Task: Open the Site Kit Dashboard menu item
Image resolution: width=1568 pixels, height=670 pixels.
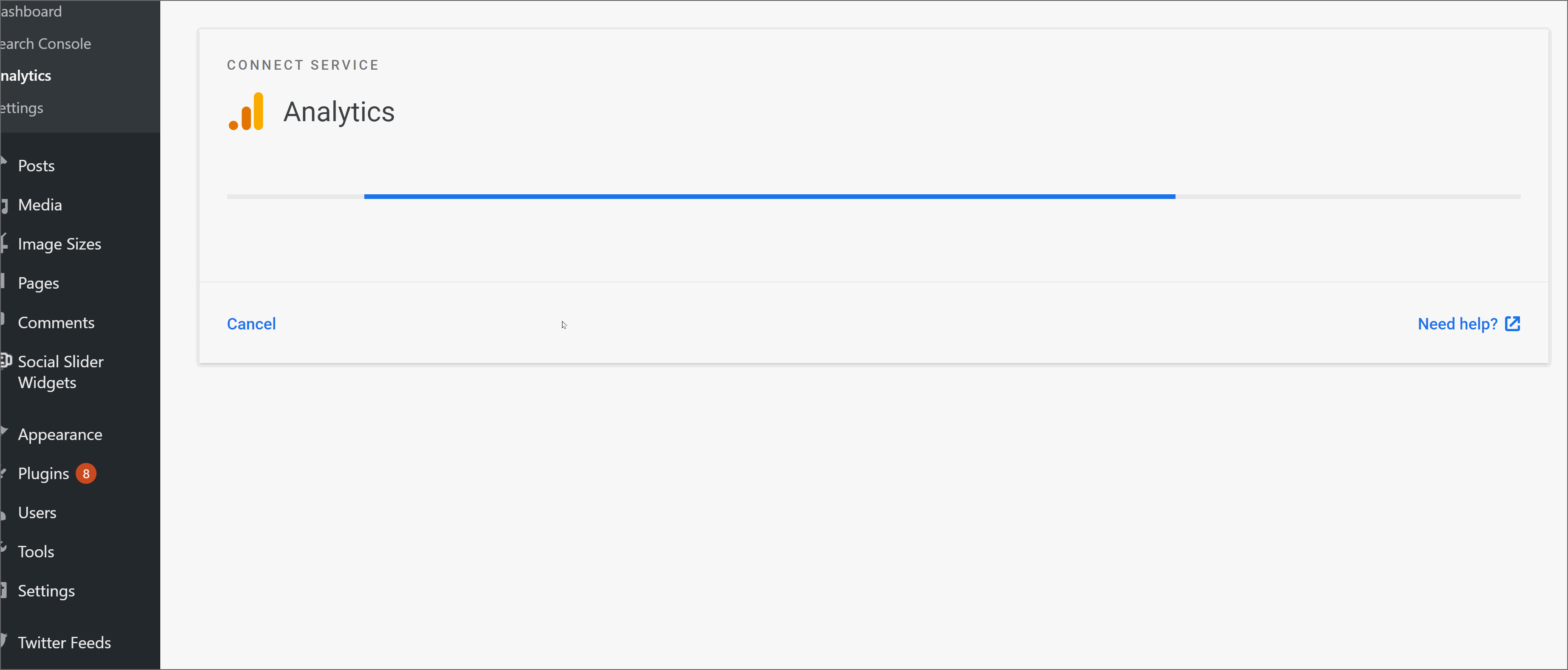Action: coord(31,11)
